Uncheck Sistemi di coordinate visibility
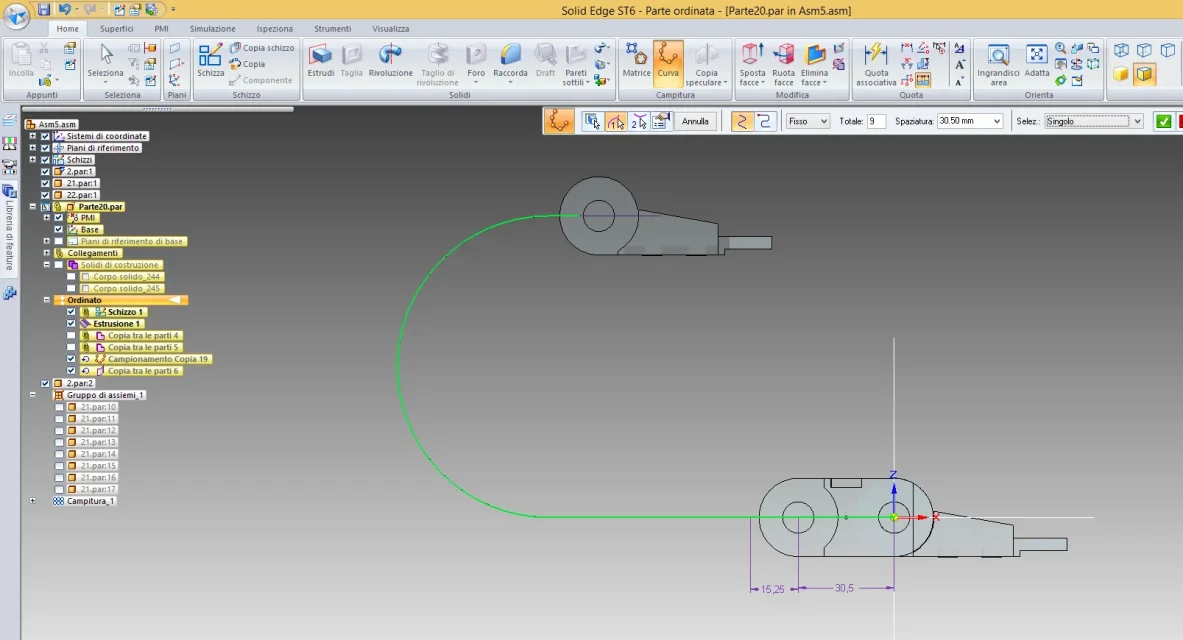 [45, 137]
